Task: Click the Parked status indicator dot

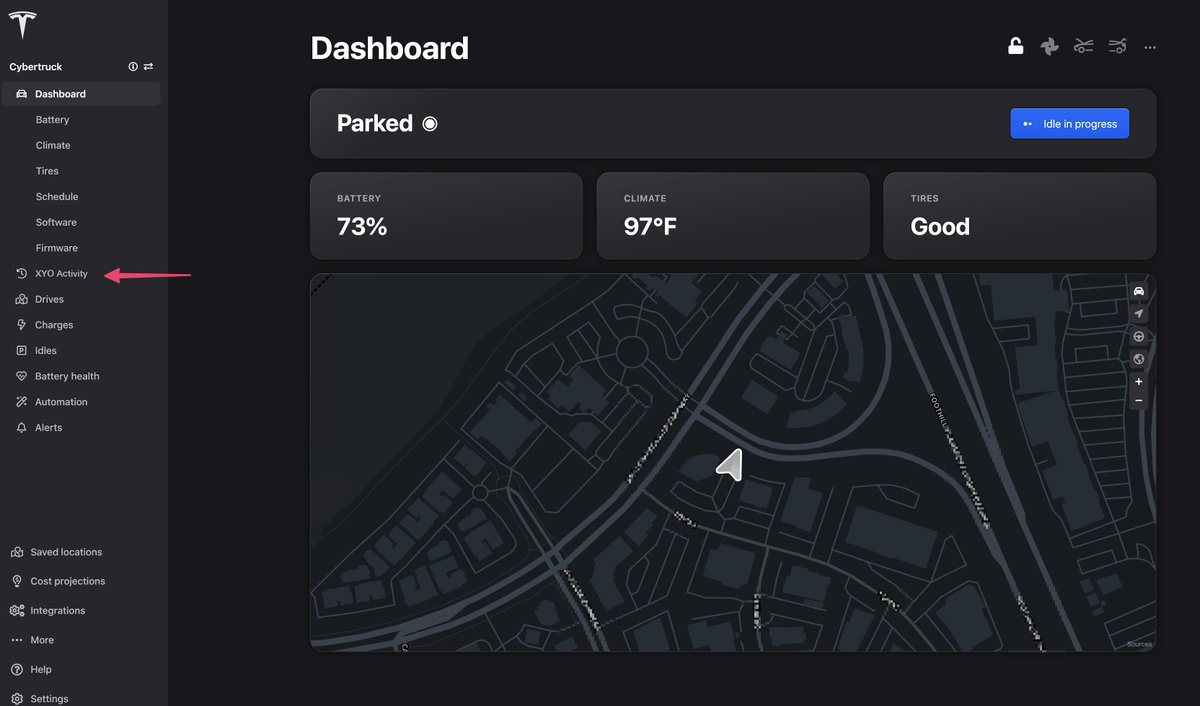Action: pos(430,124)
